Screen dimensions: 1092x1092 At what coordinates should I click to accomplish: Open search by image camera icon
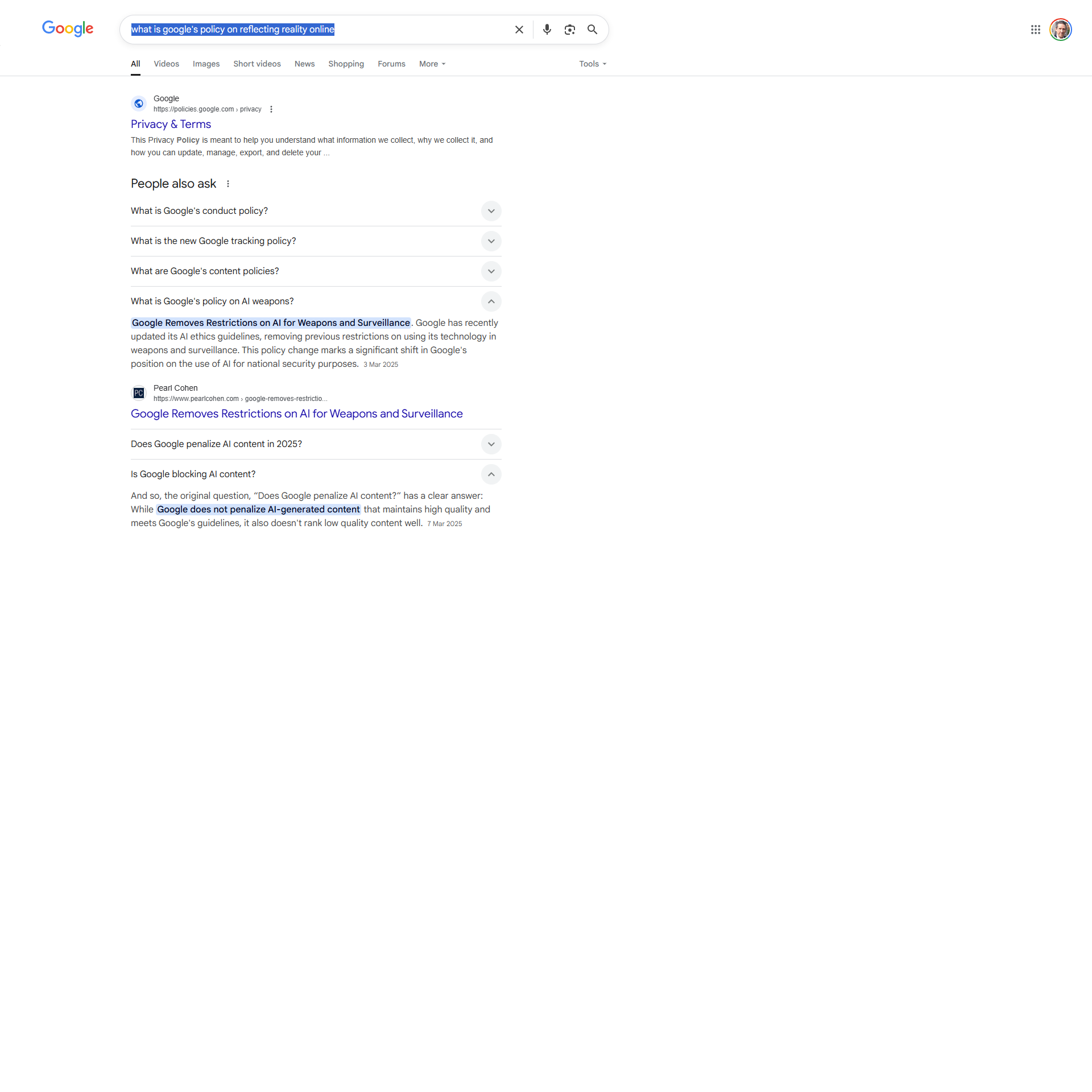tap(570, 30)
